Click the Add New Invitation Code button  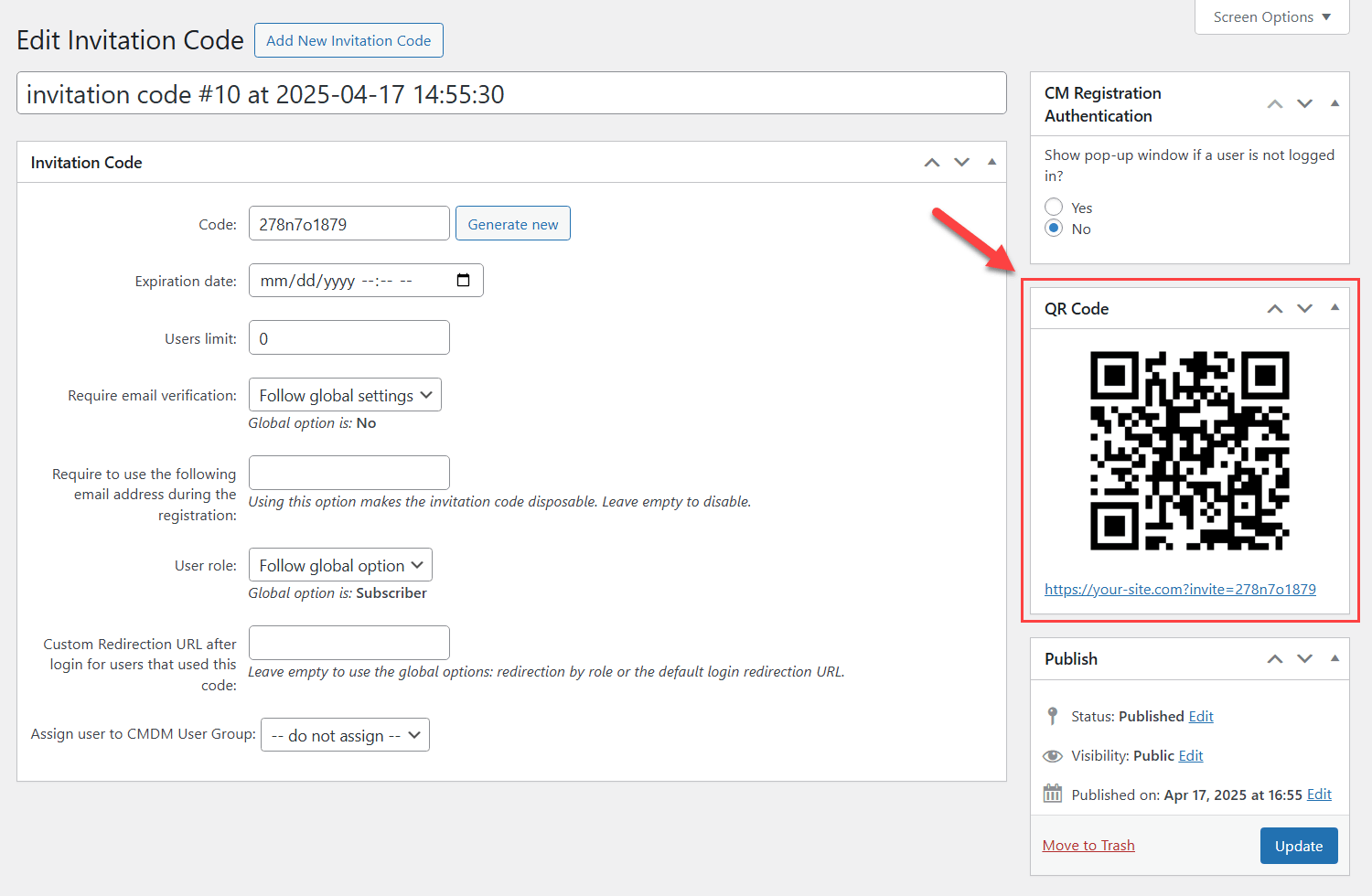[x=348, y=40]
